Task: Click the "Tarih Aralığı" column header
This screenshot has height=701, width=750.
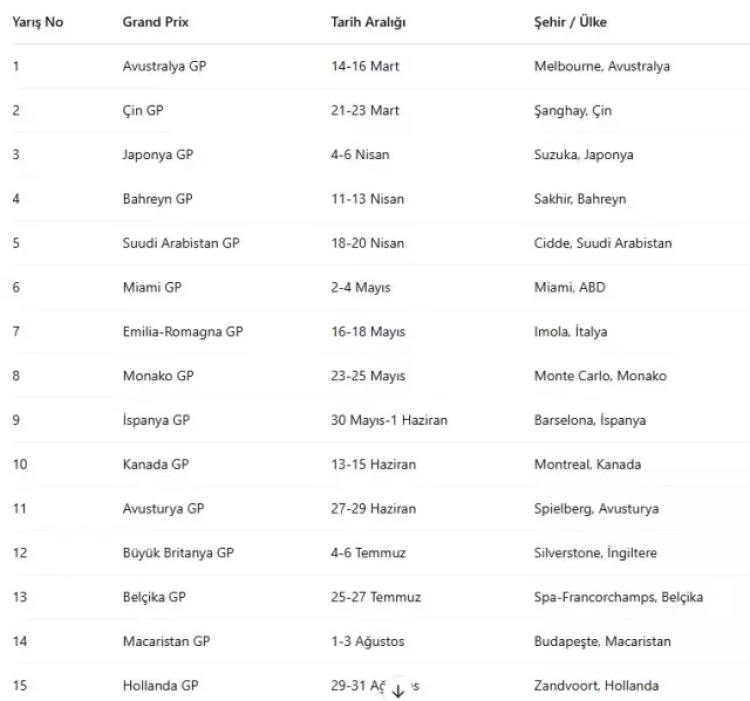Action: 368,22
